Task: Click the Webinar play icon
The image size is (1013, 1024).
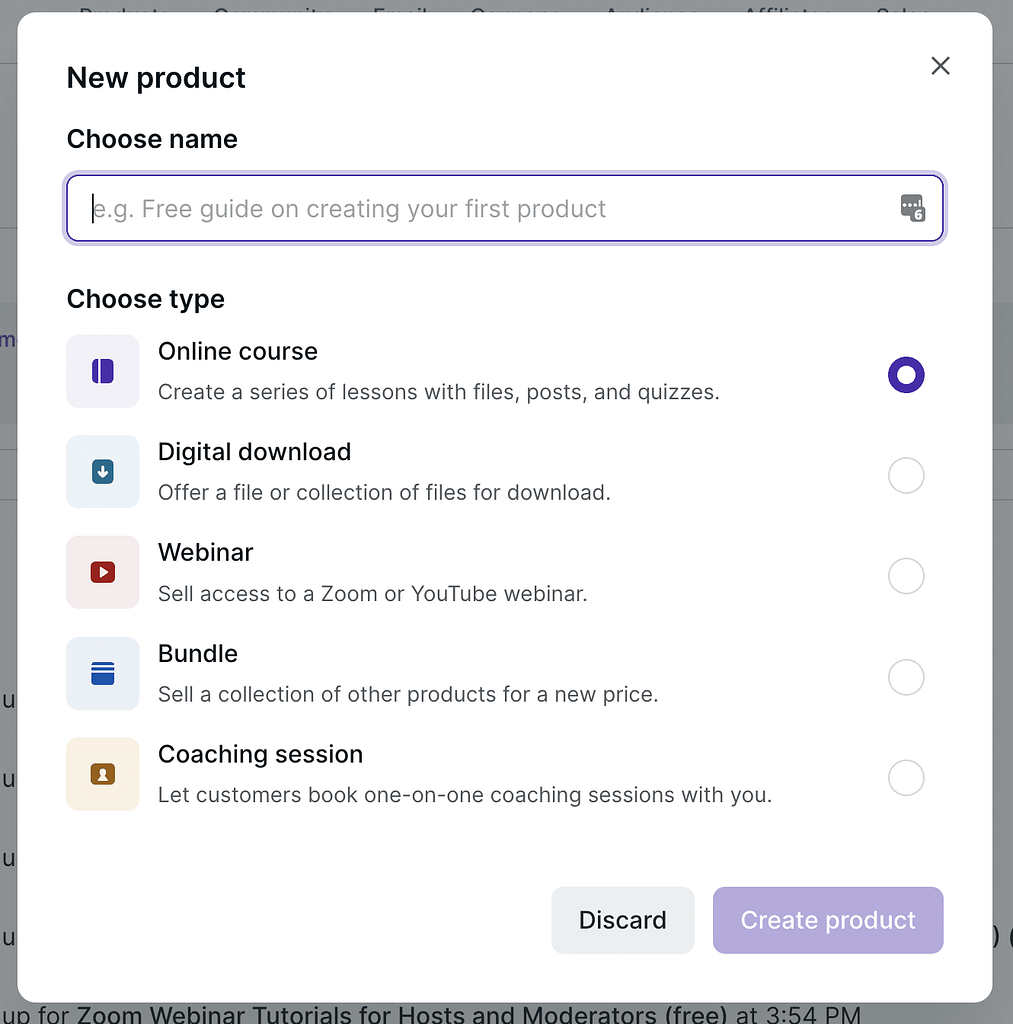Action: tap(102, 573)
